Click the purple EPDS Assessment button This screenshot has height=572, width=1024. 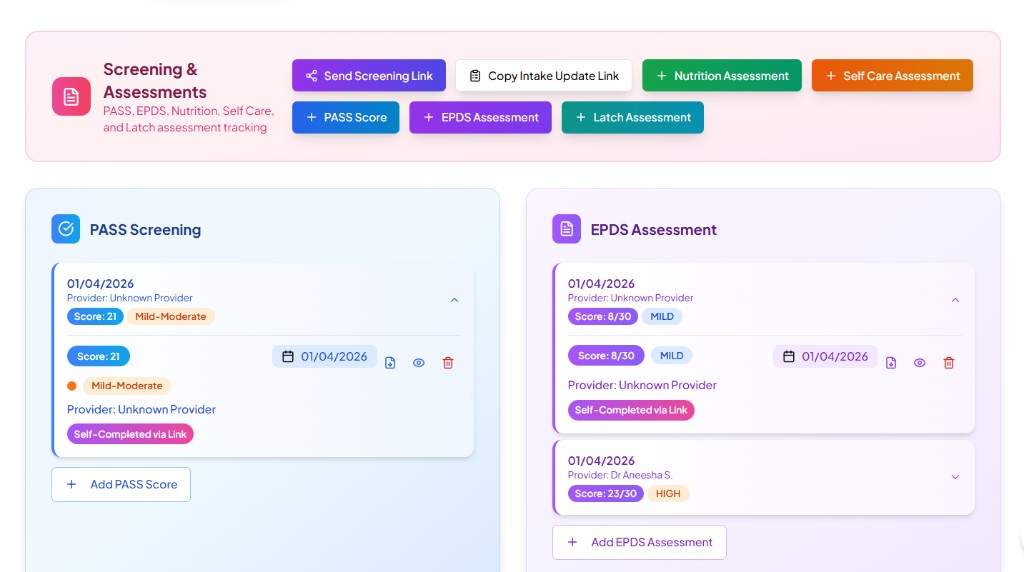coord(480,118)
